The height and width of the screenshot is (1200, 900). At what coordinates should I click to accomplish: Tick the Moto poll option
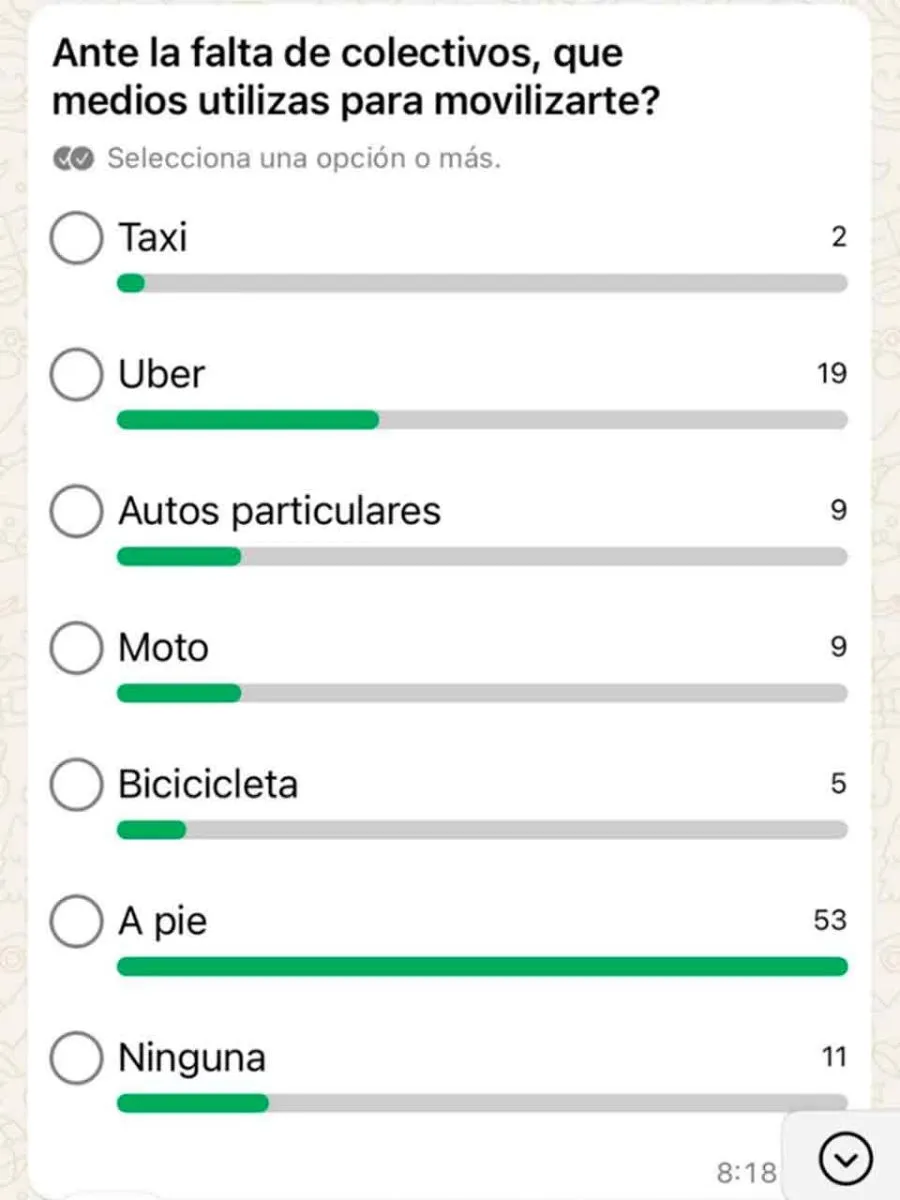point(76,648)
